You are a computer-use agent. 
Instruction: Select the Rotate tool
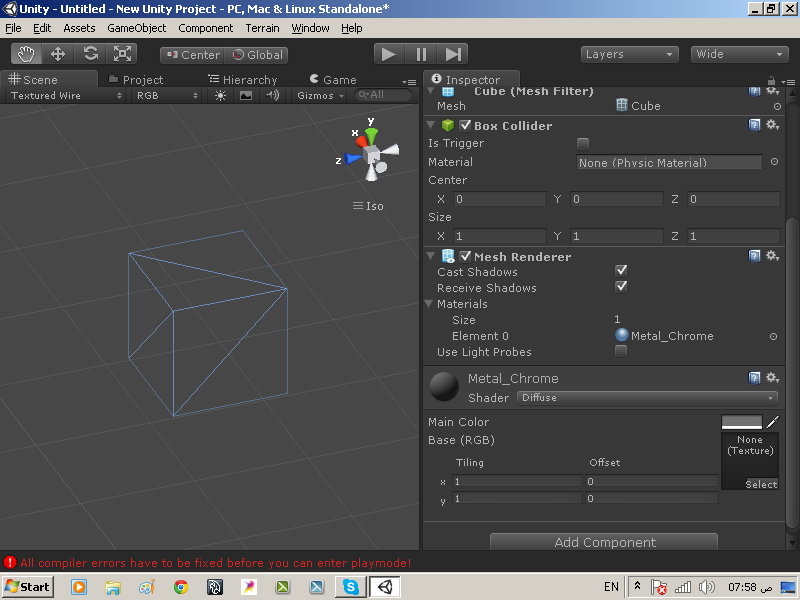point(90,54)
